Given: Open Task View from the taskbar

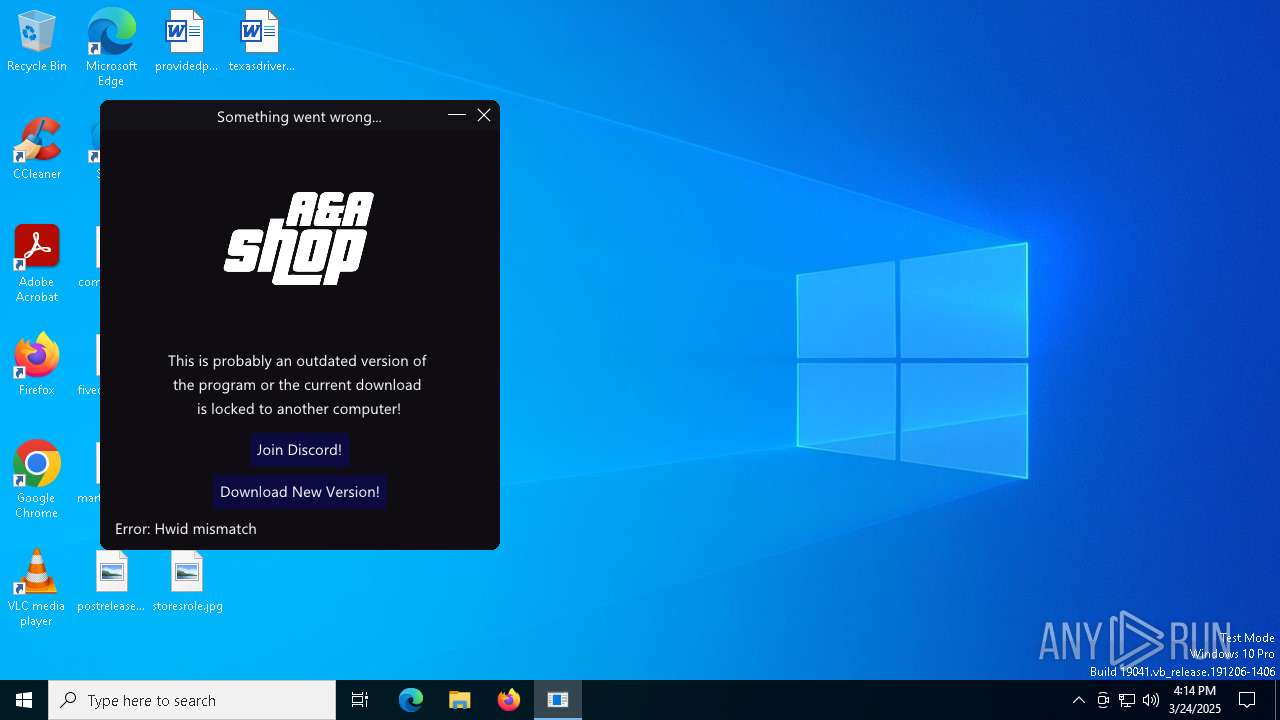Looking at the screenshot, I should (360, 700).
